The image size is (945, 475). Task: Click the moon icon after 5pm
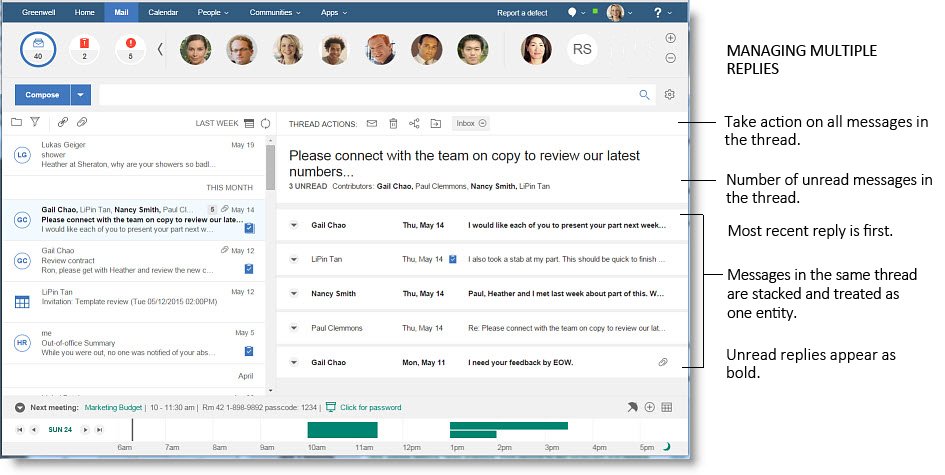(667, 447)
